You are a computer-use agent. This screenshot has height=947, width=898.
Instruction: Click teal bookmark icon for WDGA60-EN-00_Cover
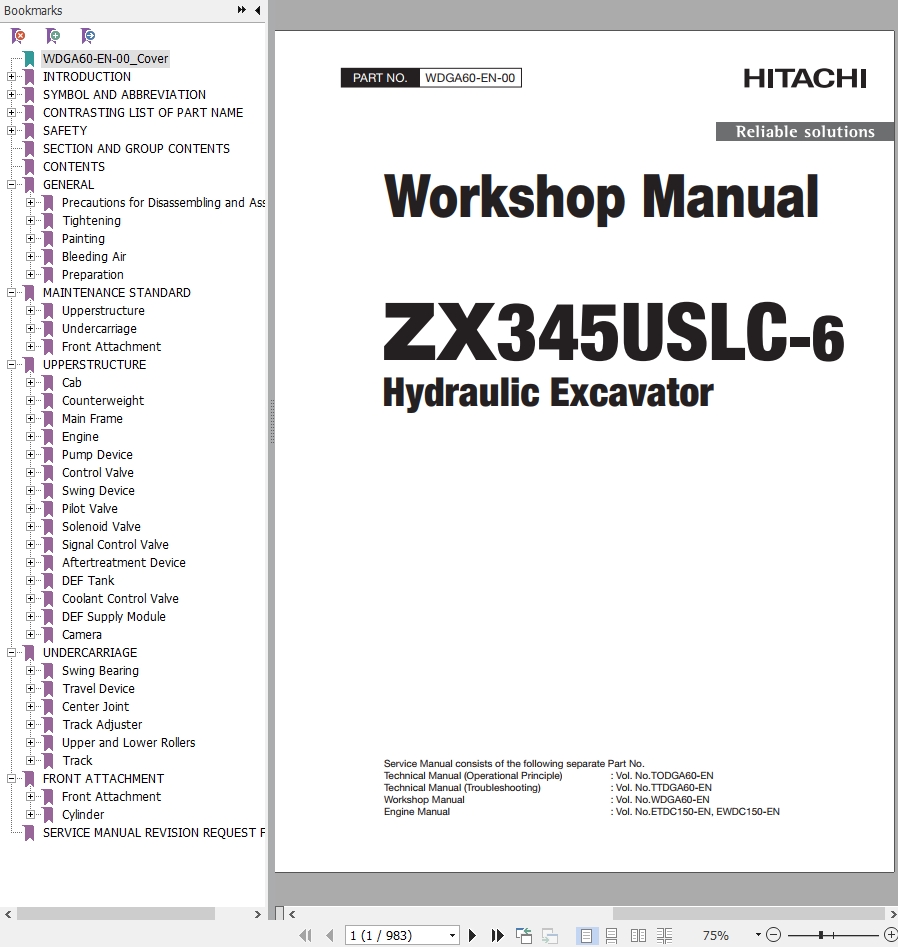[29, 59]
